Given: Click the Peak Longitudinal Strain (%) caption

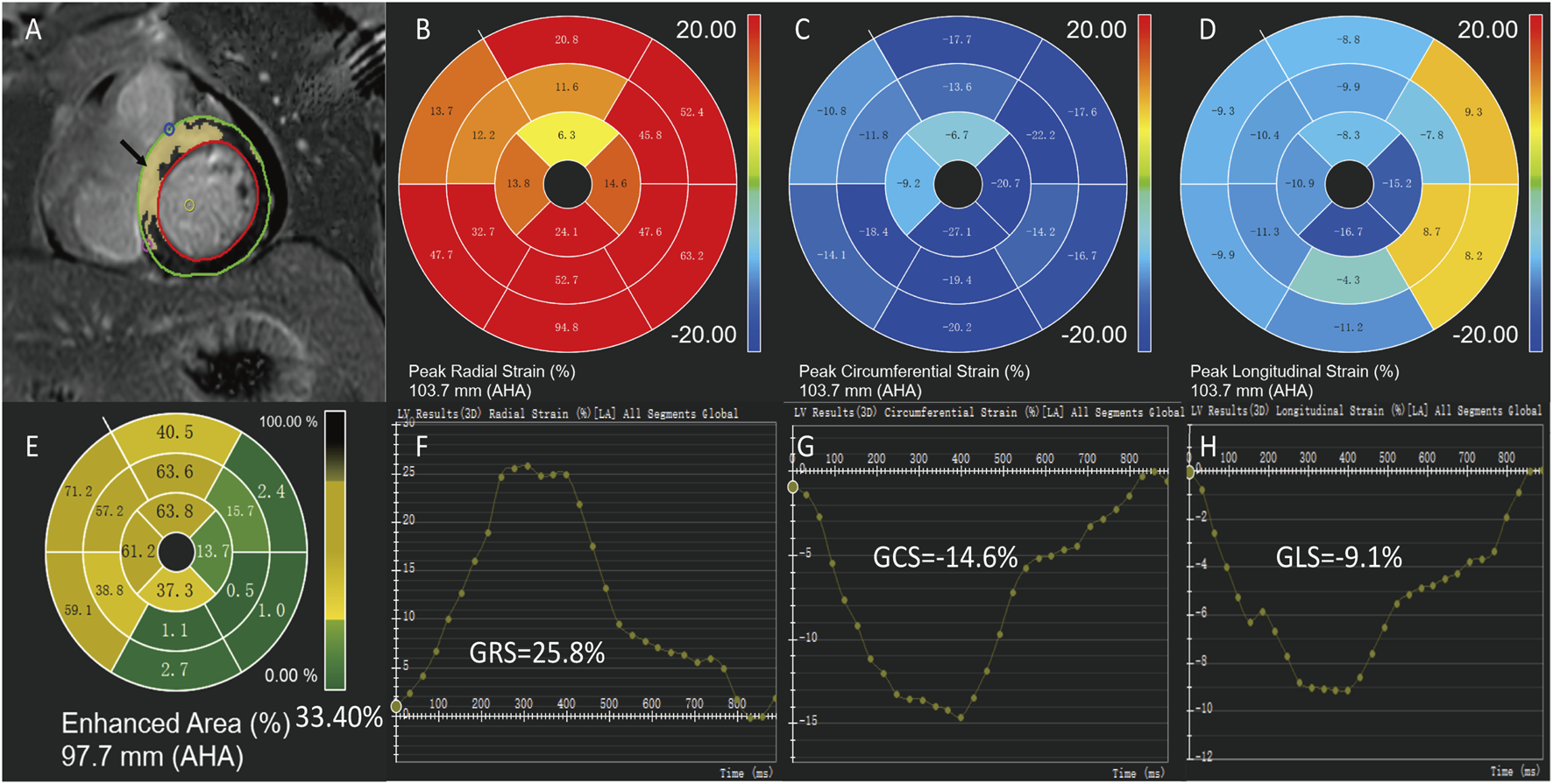Looking at the screenshot, I should coord(1294,371).
